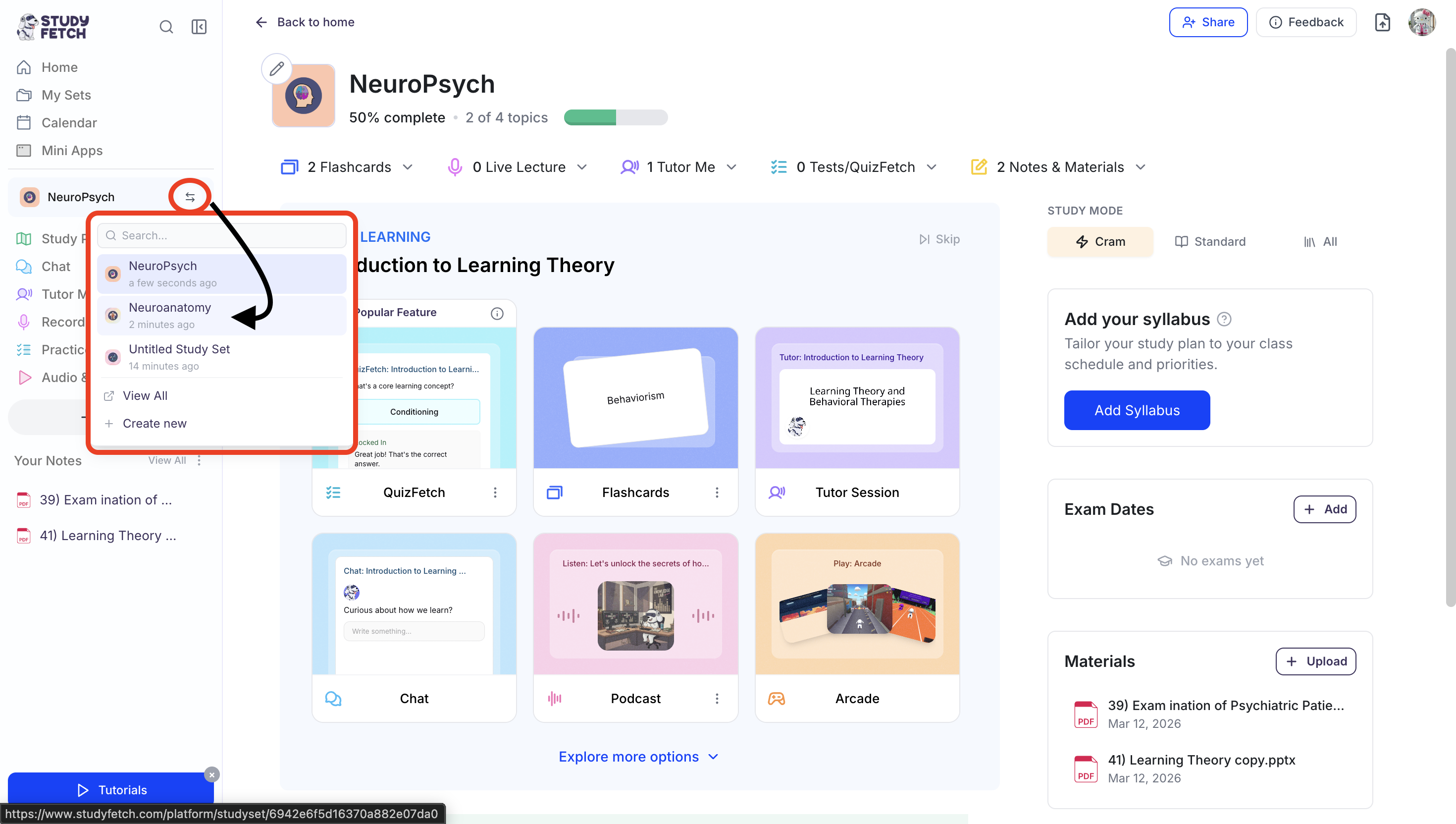The height and width of the screenshot is (824, 1456).
Task: Open the Tutorials button
Action: click(x=111, y=789)
